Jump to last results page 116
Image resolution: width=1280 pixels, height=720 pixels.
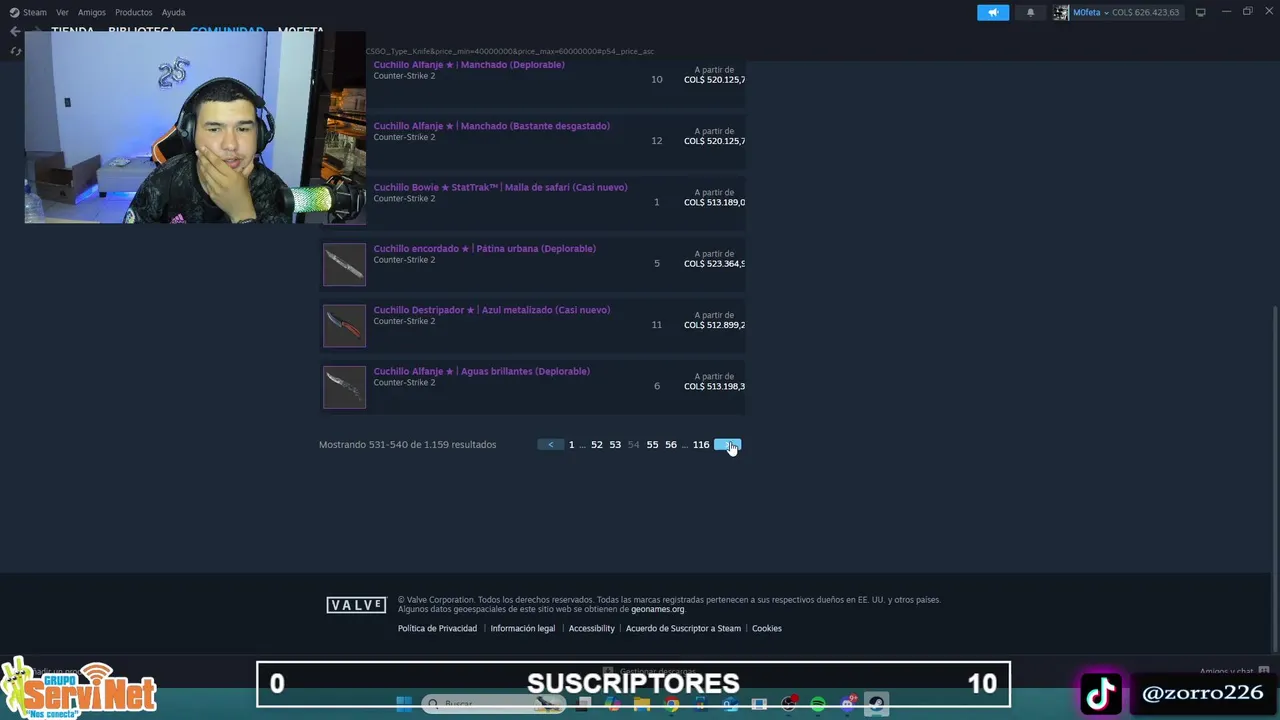[701, 445]
